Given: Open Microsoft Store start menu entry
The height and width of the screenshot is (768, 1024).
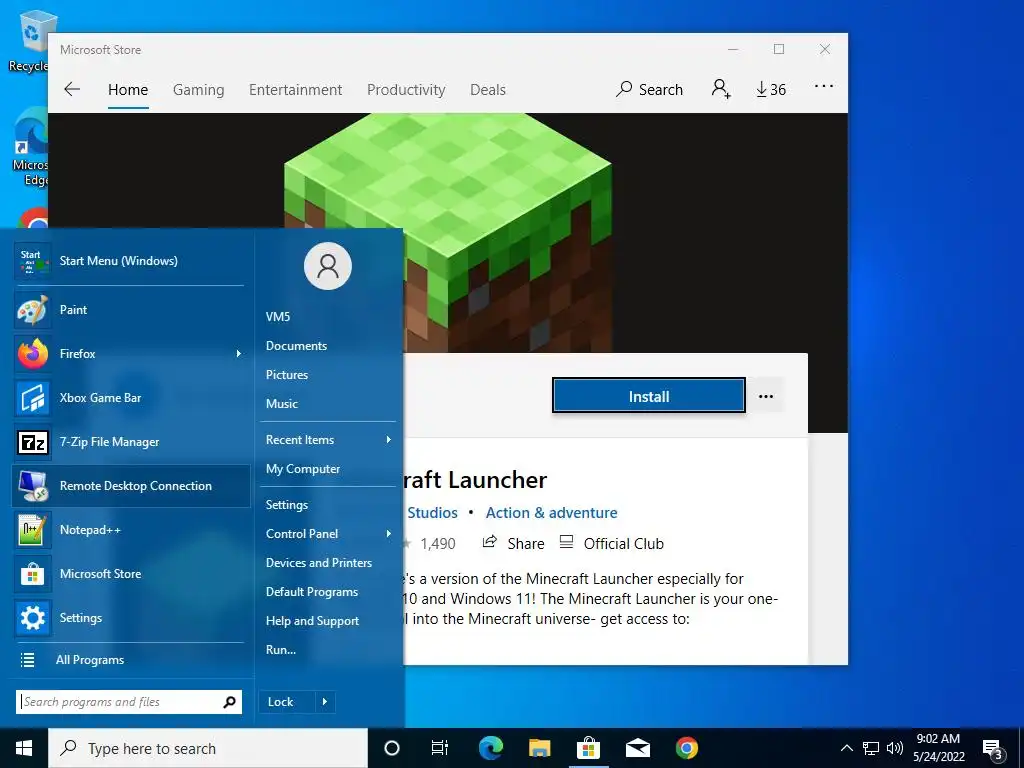Looking at the screenshot, I should tap(131, 574).
